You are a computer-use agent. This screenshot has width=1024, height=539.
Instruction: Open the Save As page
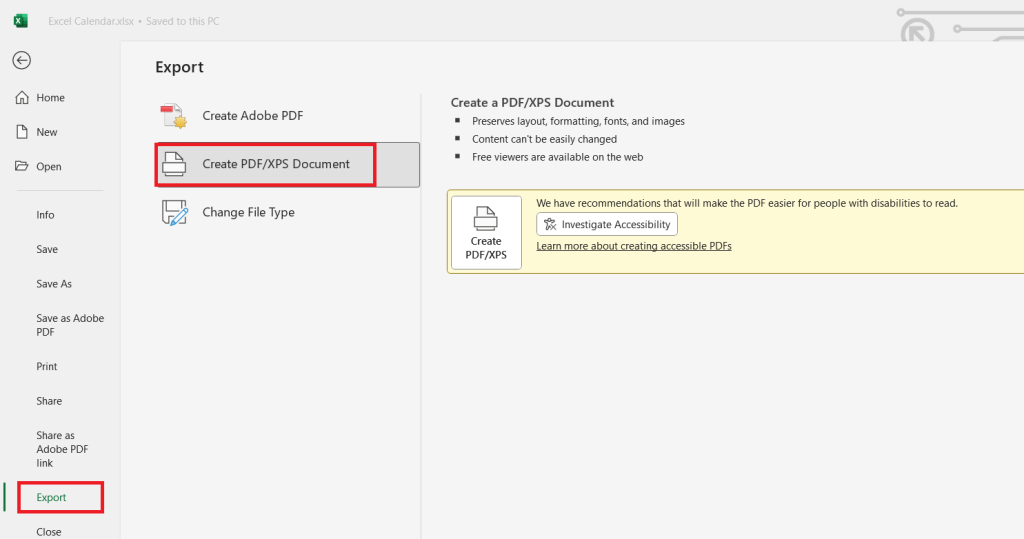point(54,284)
